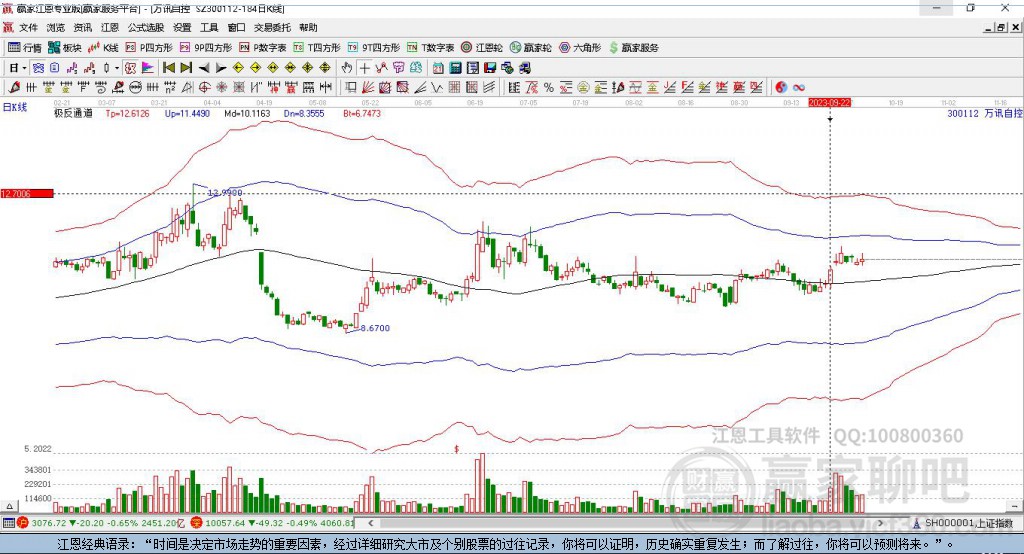Switch to K线 chart view
Screen dimensions: 1024x554
point(104,48)
